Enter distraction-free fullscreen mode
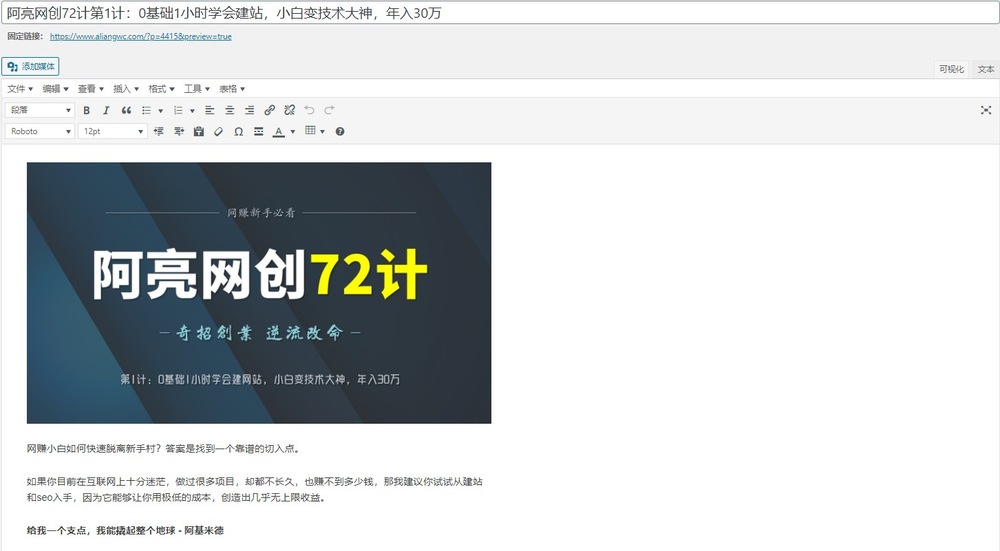Image resolution: width=1000 pixels, height=551 pixels. click(x=986, y=110)
